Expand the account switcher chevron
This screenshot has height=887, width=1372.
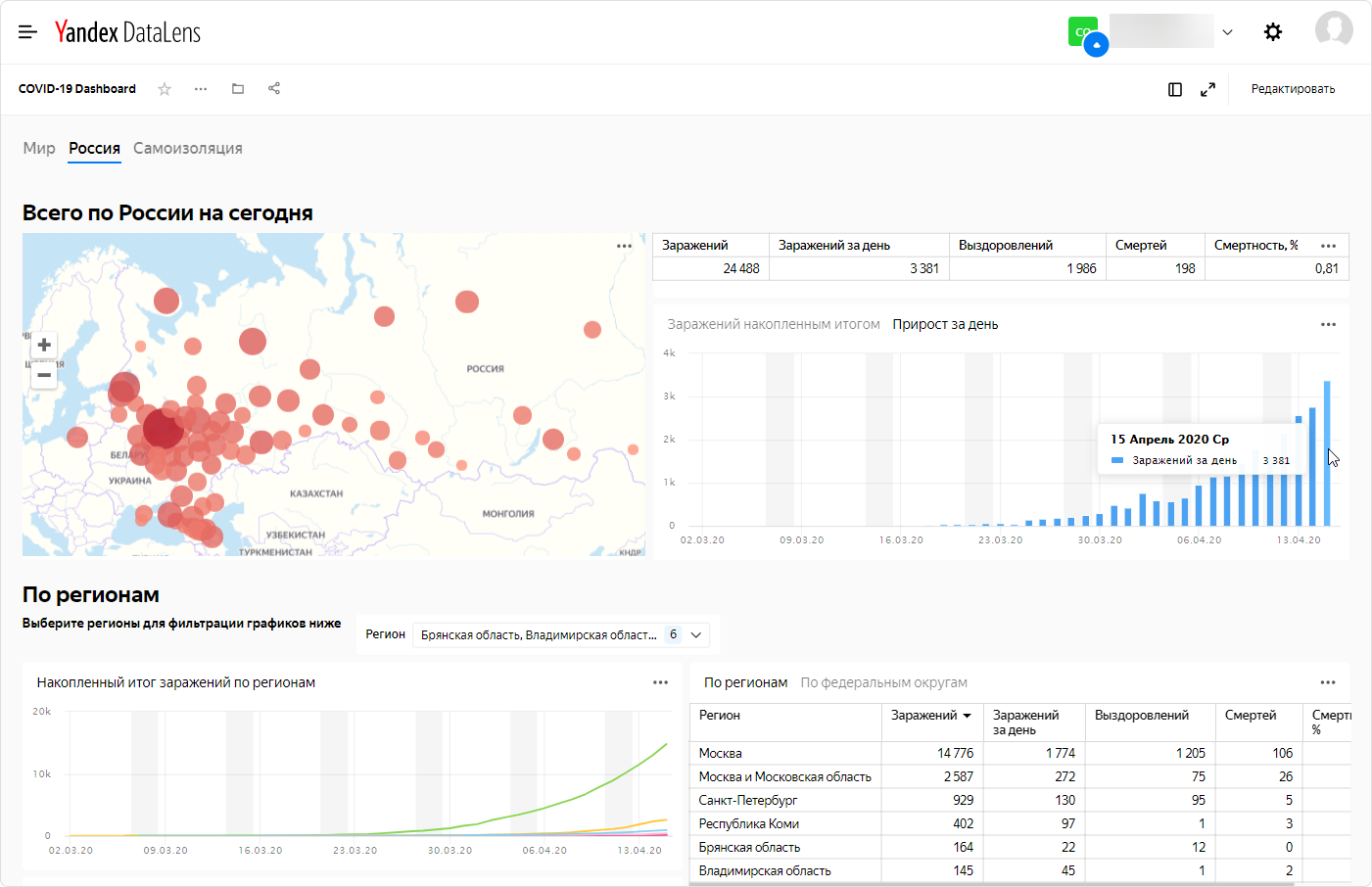click(x=1227, y=32)
